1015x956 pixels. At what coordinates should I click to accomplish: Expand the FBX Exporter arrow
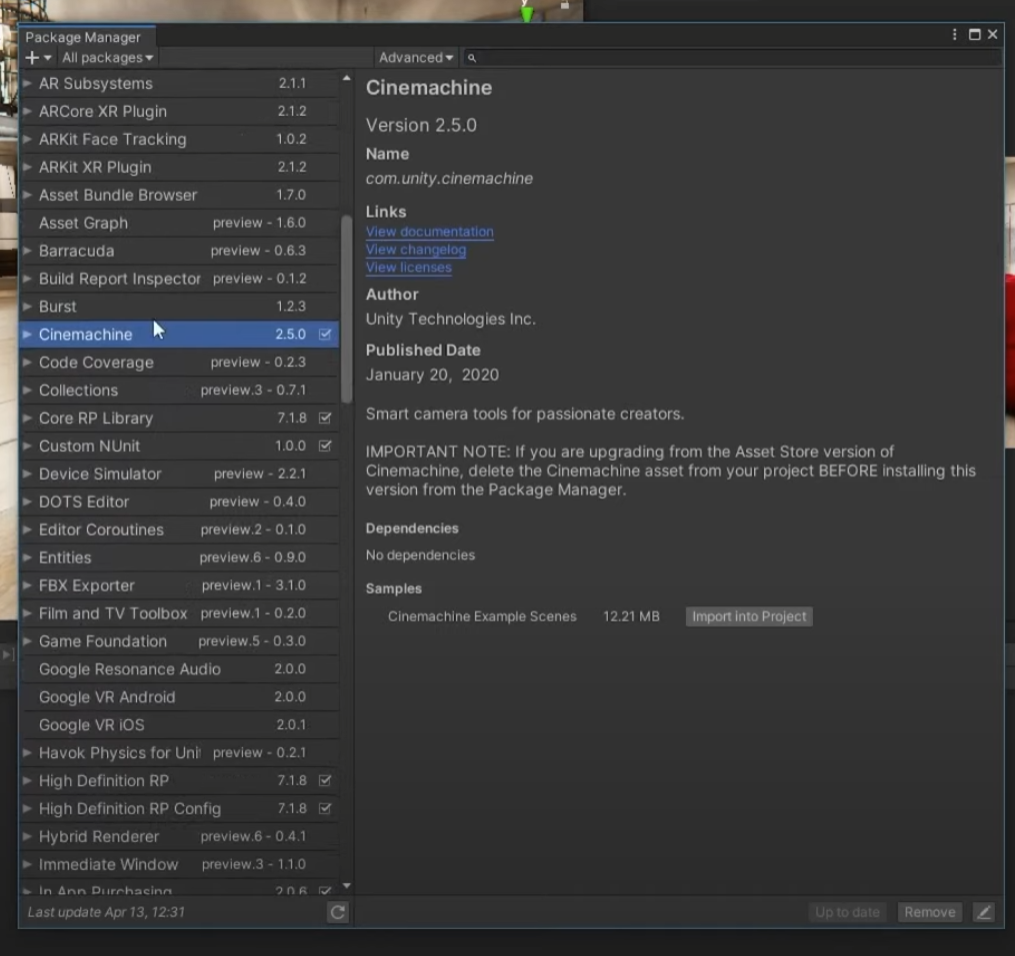tap(27, 585)
